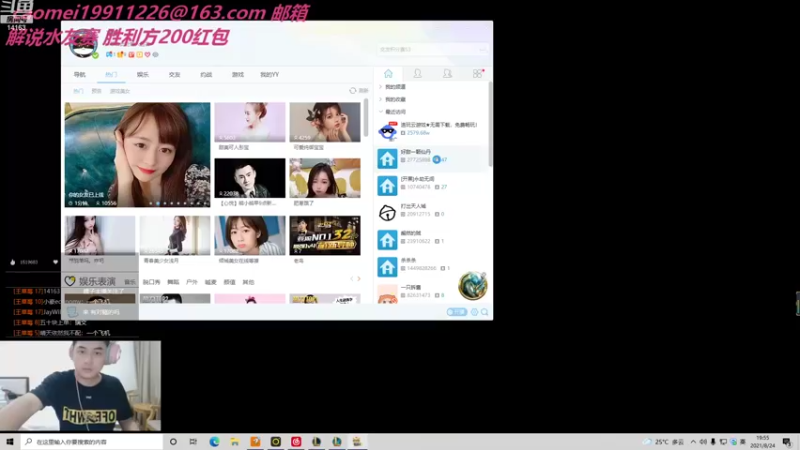800x450 pixels.
Task: Click the taskbar clock showing 19:55
Action: [x=763, y=442]
